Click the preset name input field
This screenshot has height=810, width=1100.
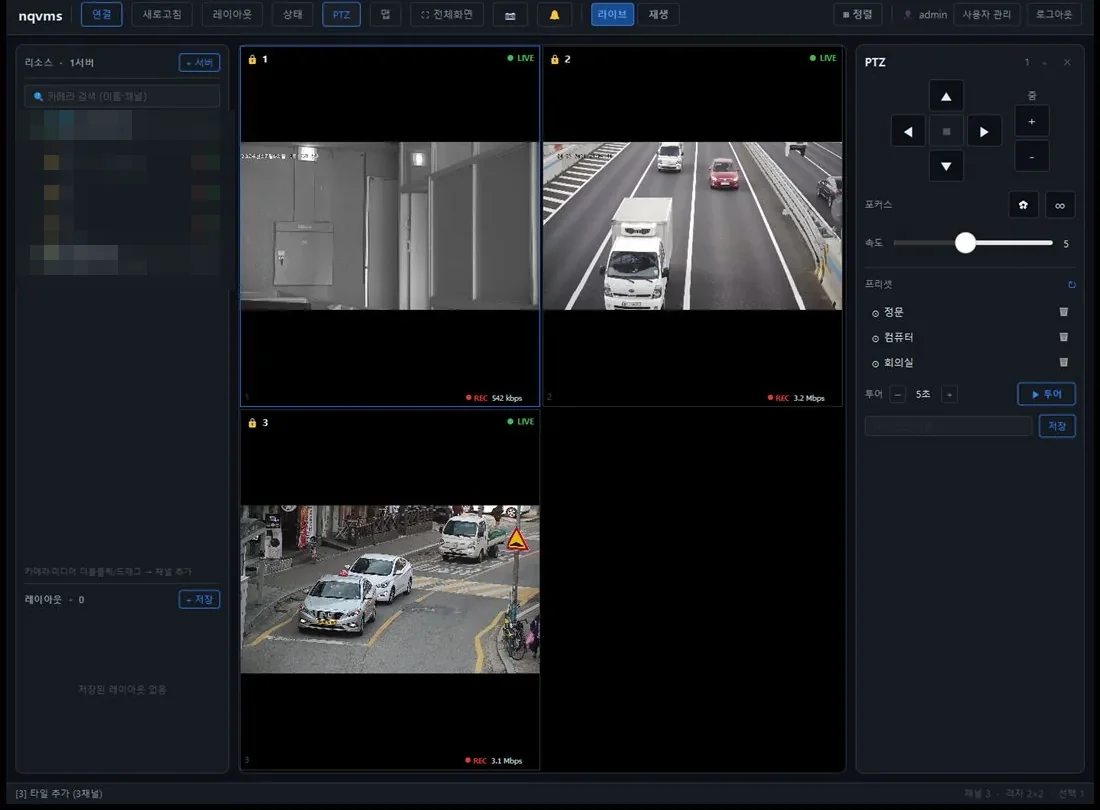click(x=948, y=426)
